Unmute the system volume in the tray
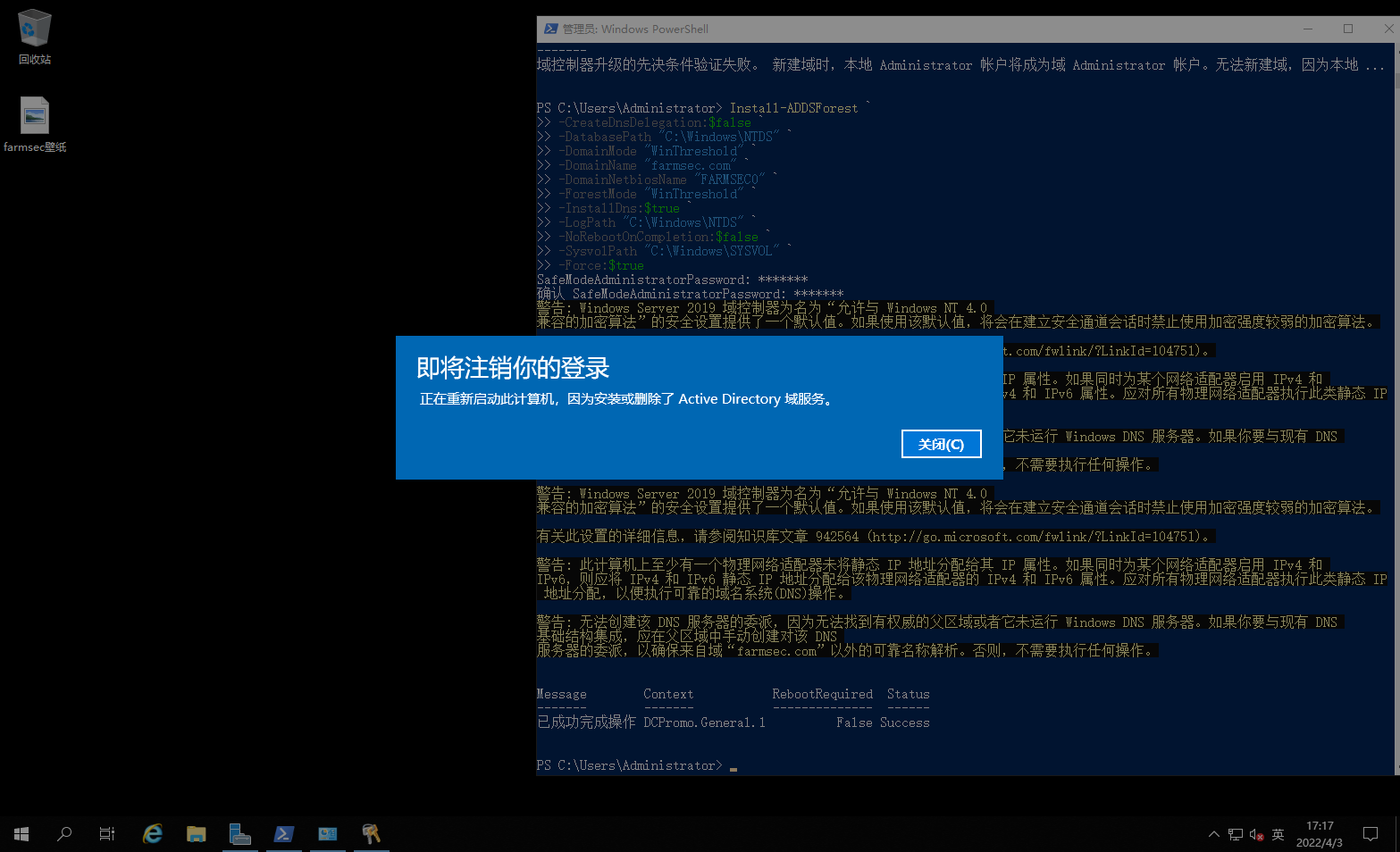 pyautogui.click(x=1254, y=834)
